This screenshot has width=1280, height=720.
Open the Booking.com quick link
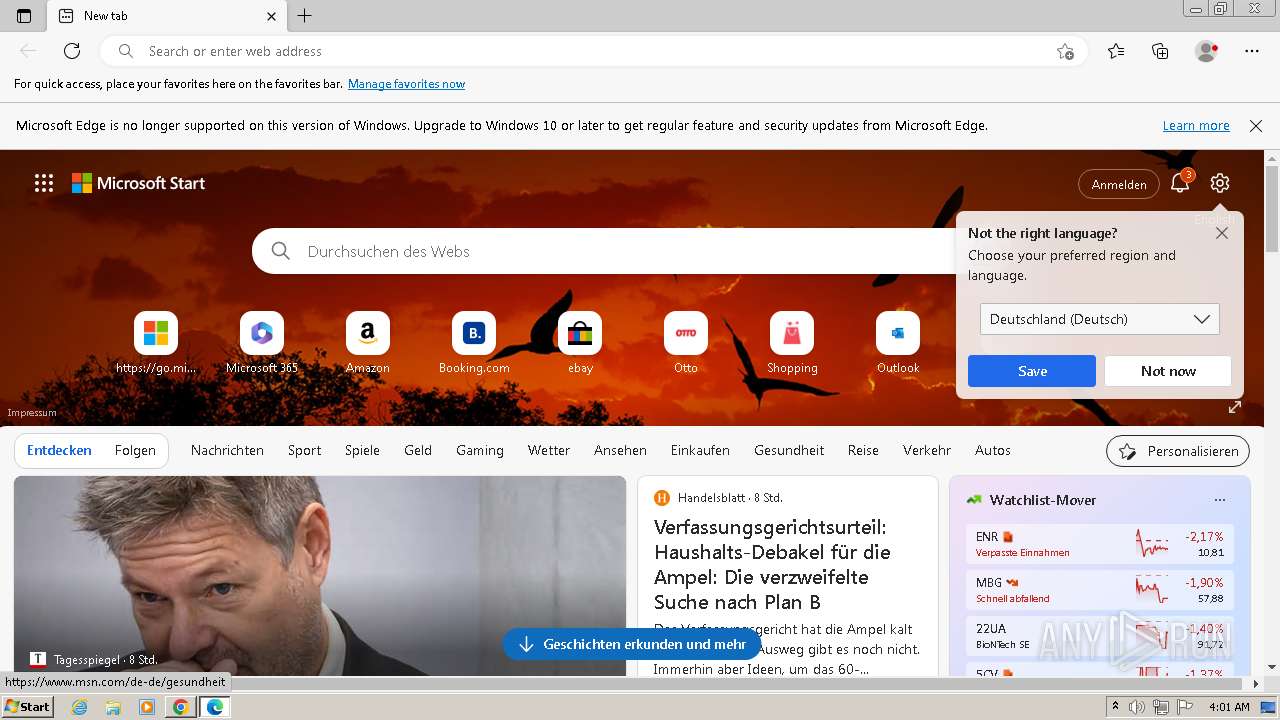[474, 344]
